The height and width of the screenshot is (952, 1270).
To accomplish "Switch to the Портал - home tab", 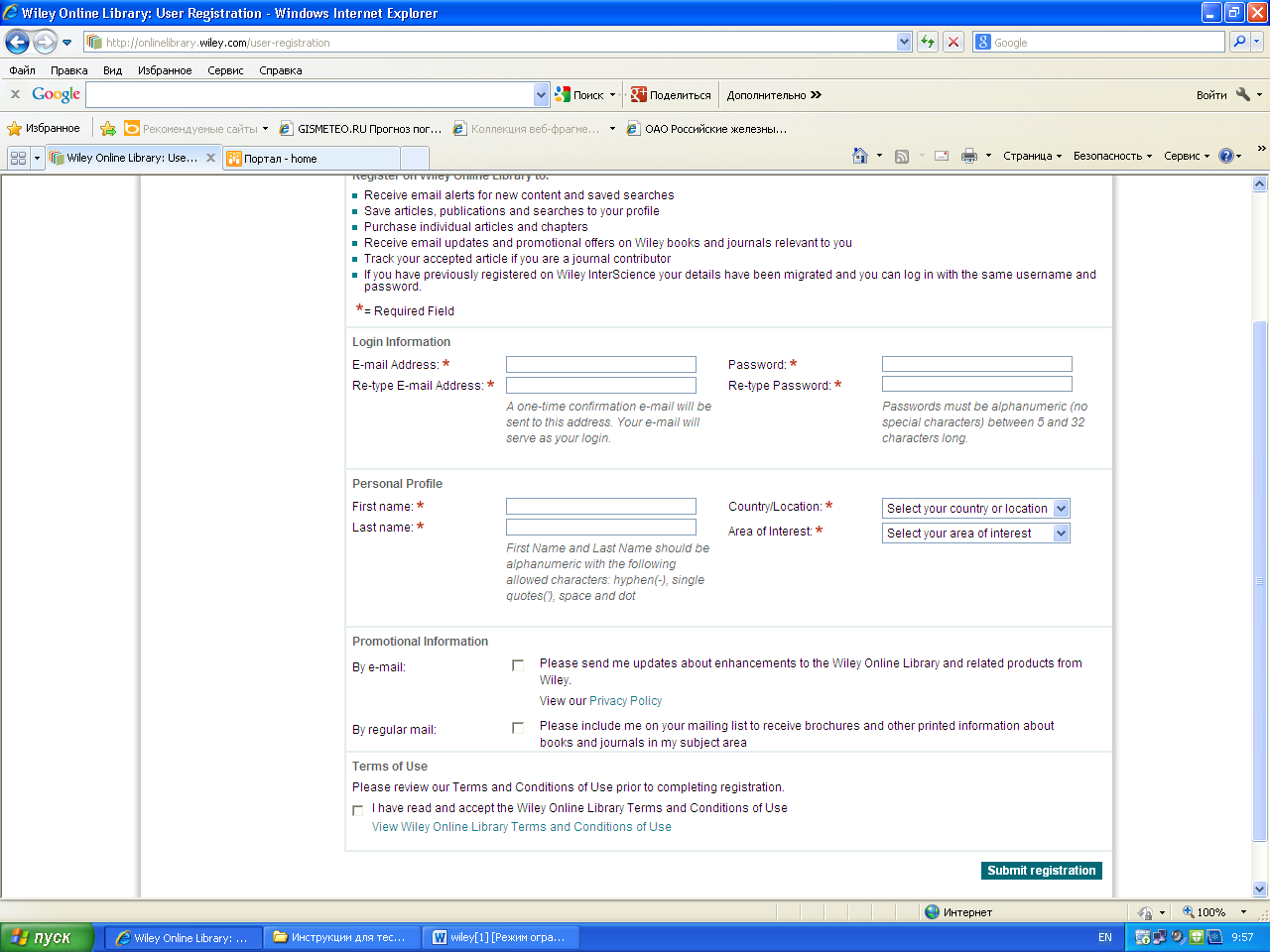I will (x=312, y=158).
